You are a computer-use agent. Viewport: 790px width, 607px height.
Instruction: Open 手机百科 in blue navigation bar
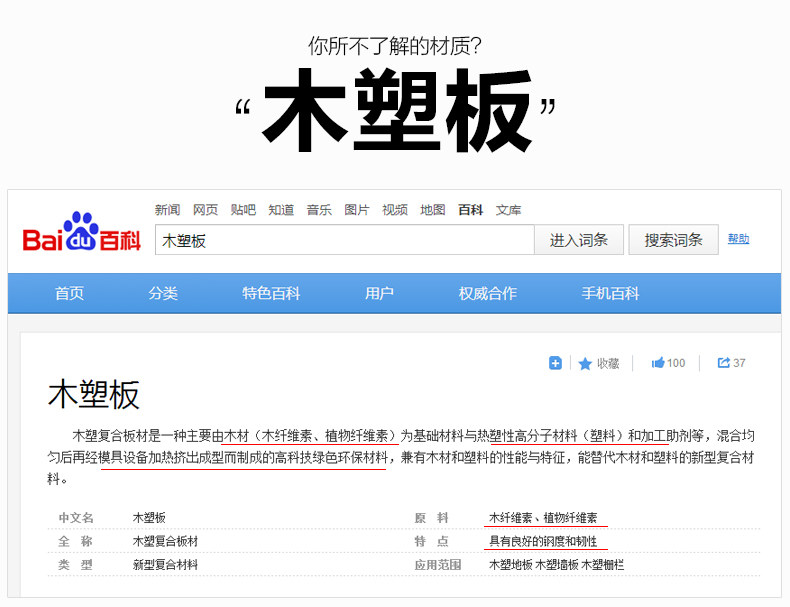(610, 293)
